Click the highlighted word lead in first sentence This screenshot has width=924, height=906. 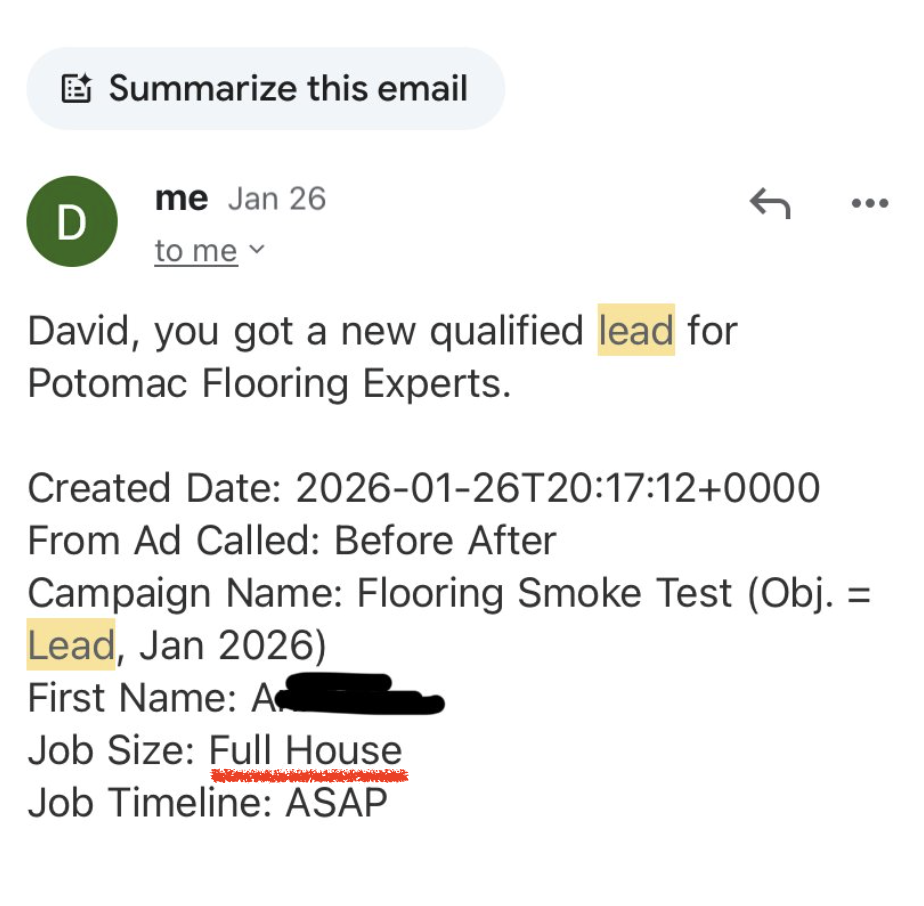pos(636,330)
